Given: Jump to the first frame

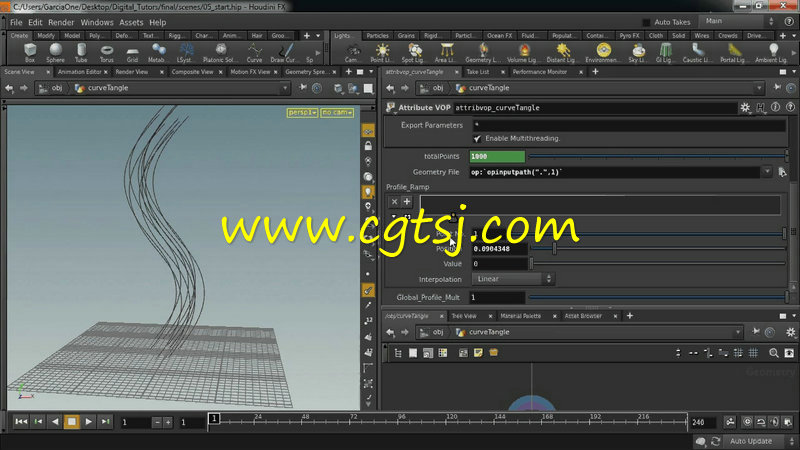Looking at the screenshot, I should [x=21, y=421].
